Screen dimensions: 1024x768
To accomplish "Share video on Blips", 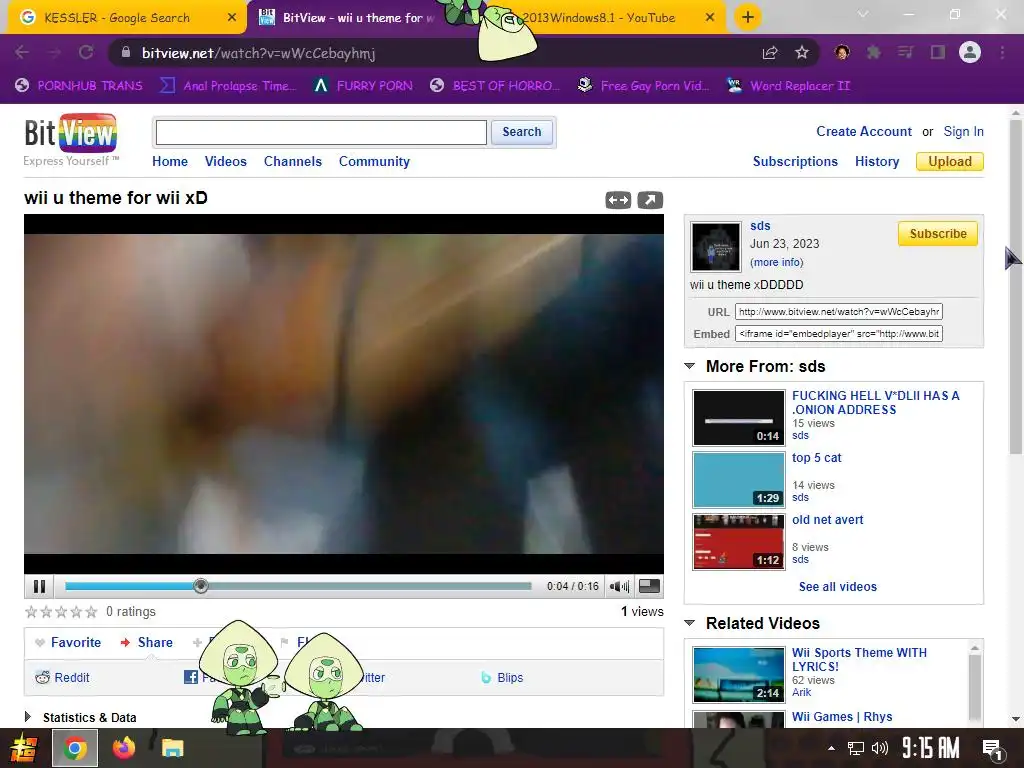I will click(502, 678).
